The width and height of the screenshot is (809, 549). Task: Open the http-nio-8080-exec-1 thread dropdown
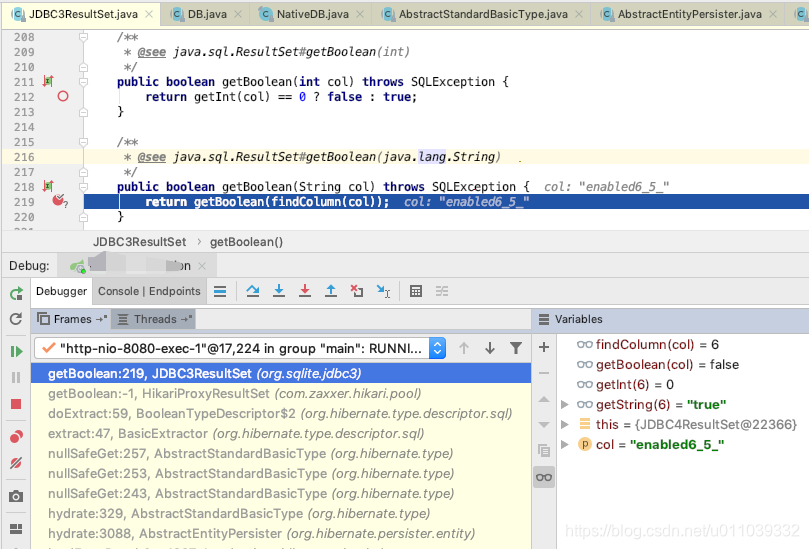pyautogui.click(x=240, y=348)
